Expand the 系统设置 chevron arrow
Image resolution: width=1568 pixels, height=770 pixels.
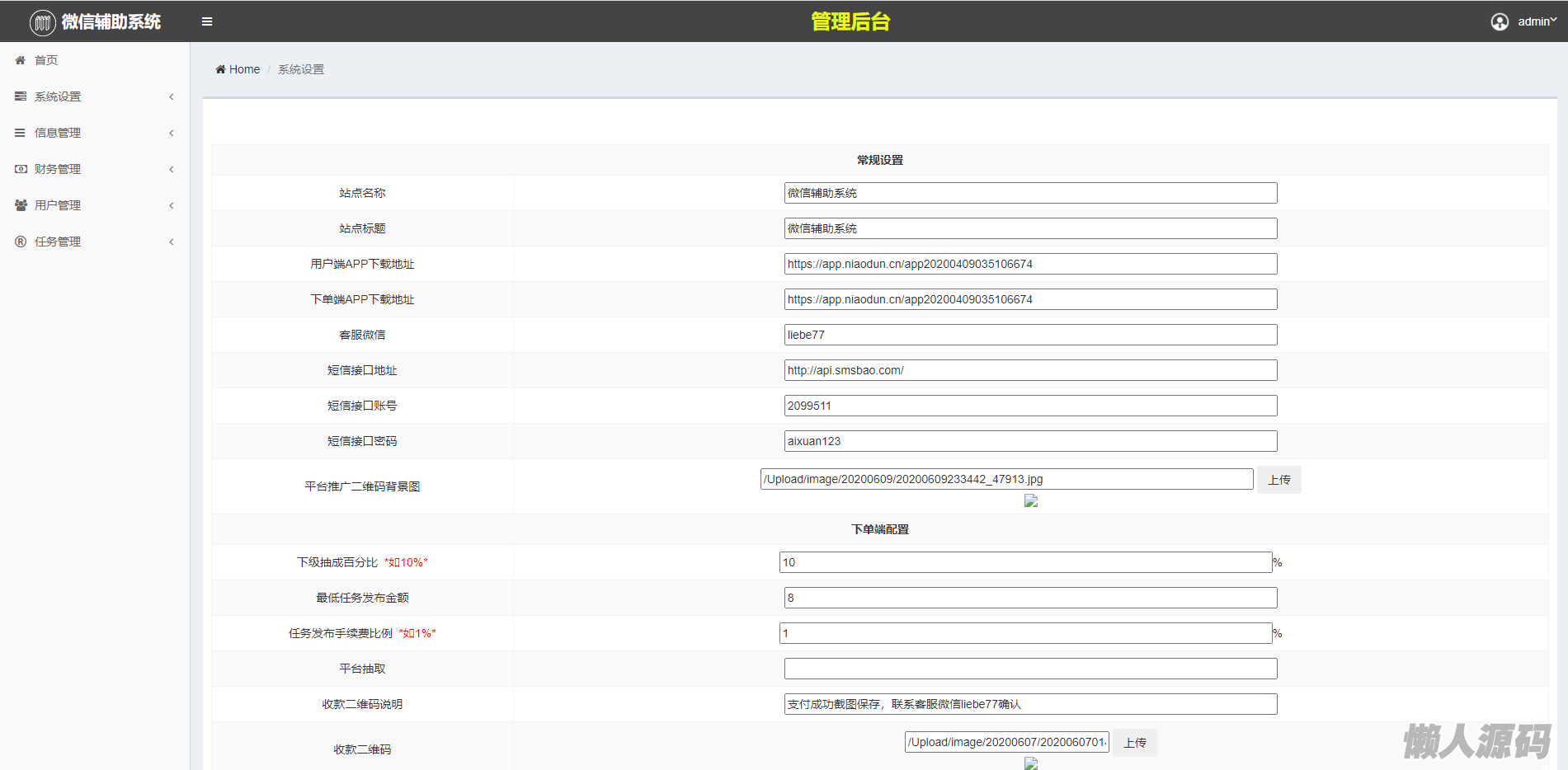coord(172,96)
